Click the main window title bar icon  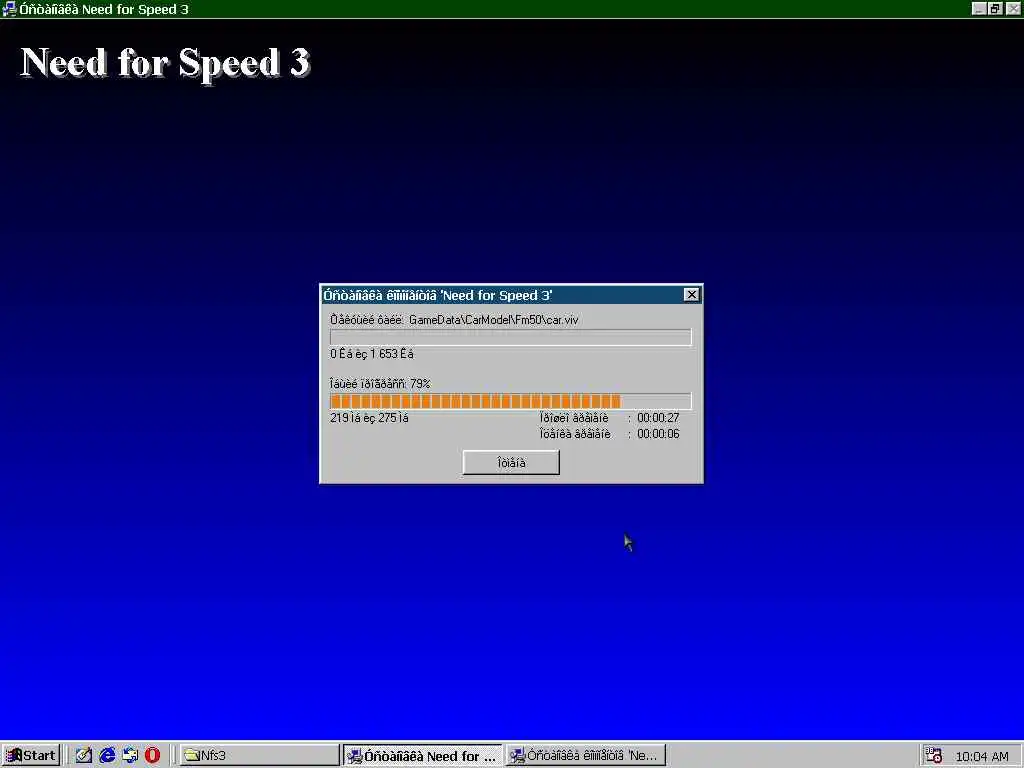point(9,9)
